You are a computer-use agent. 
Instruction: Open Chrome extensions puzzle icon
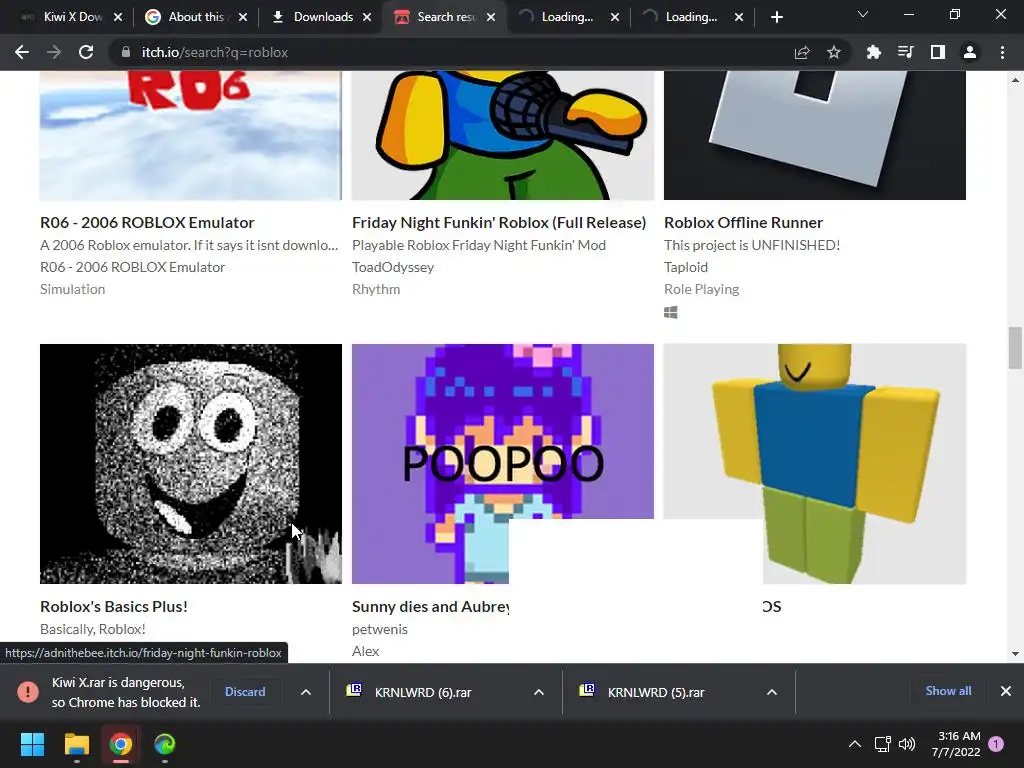pyautogui.click(x=874, y=52)
